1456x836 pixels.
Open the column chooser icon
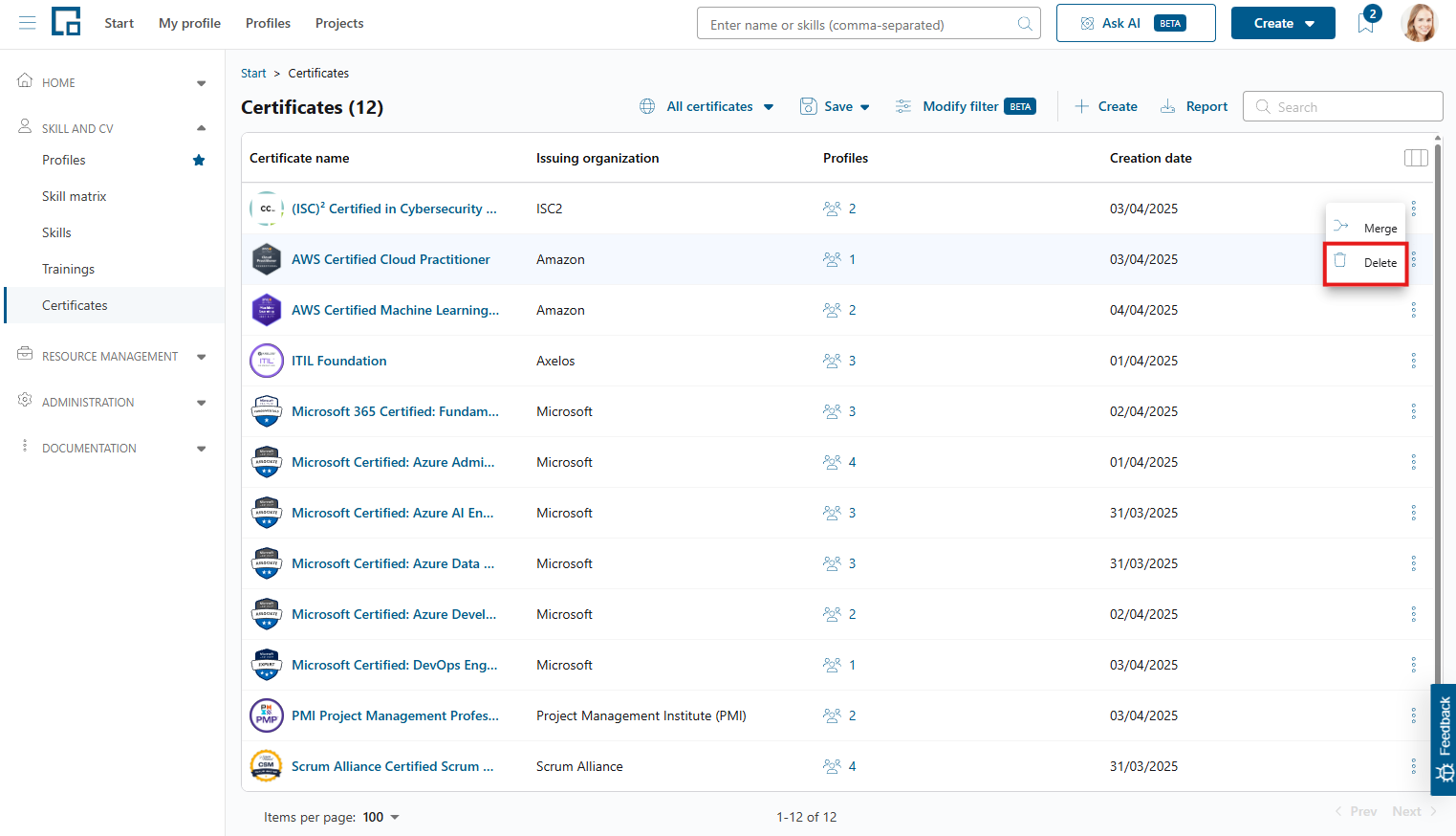click(1416, 158)
